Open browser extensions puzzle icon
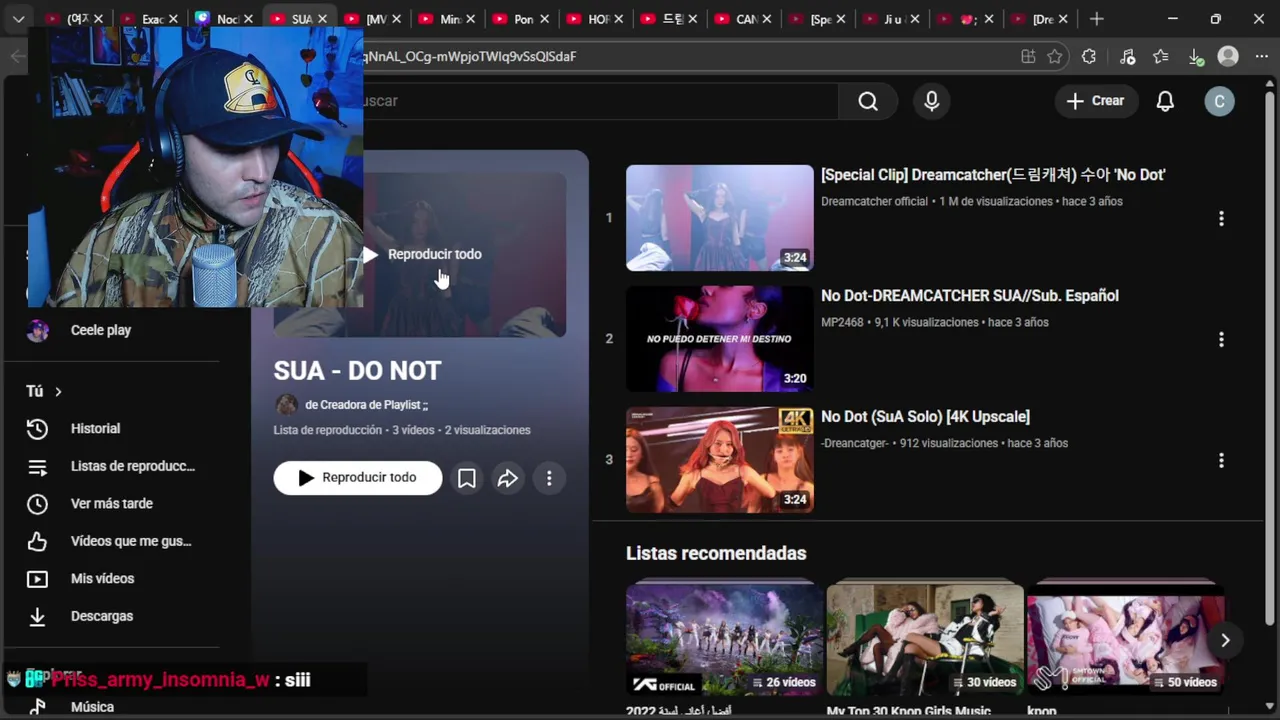 click(1089, 57)
